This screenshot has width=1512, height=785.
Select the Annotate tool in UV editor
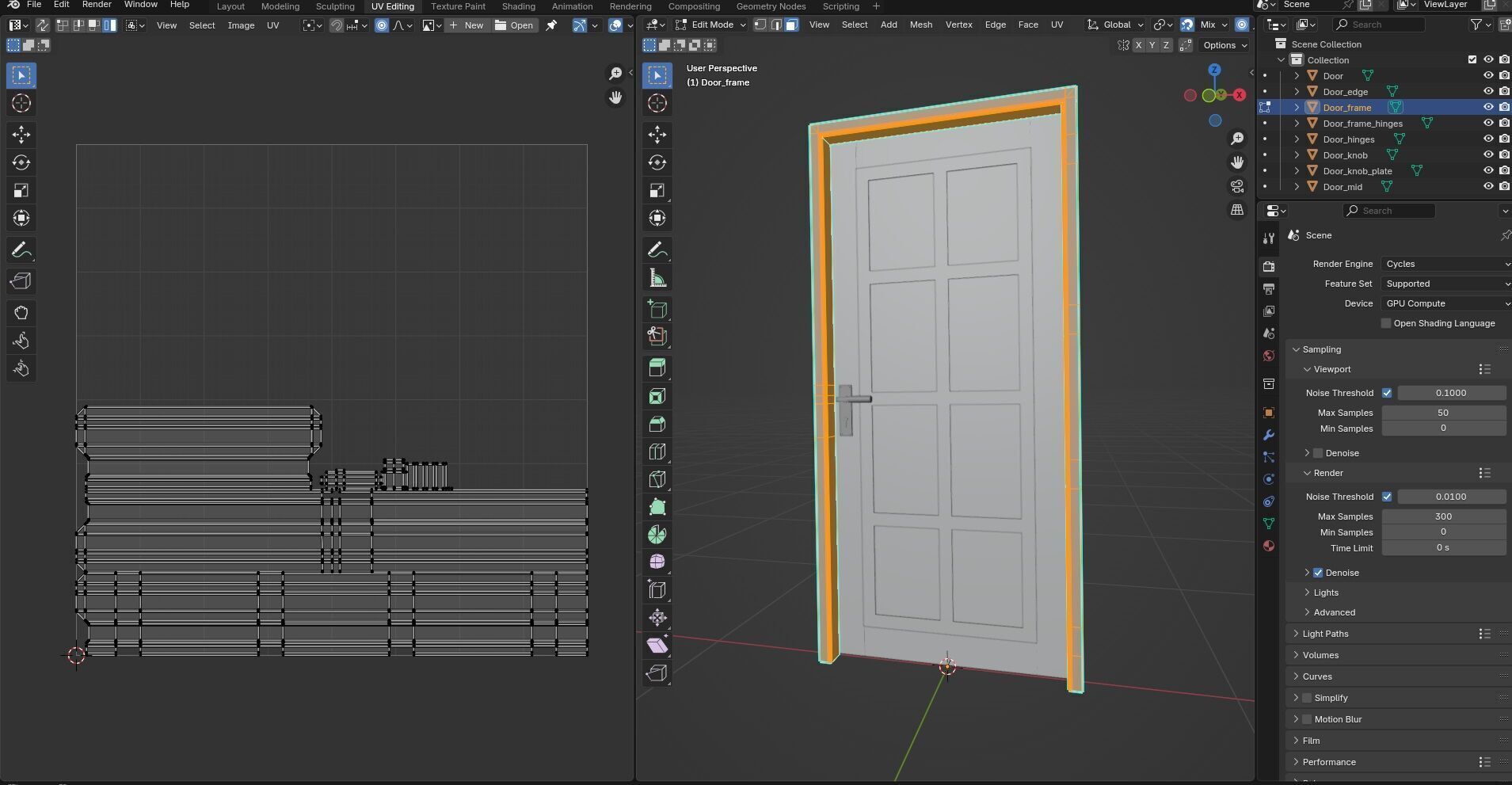pos(21,250)
